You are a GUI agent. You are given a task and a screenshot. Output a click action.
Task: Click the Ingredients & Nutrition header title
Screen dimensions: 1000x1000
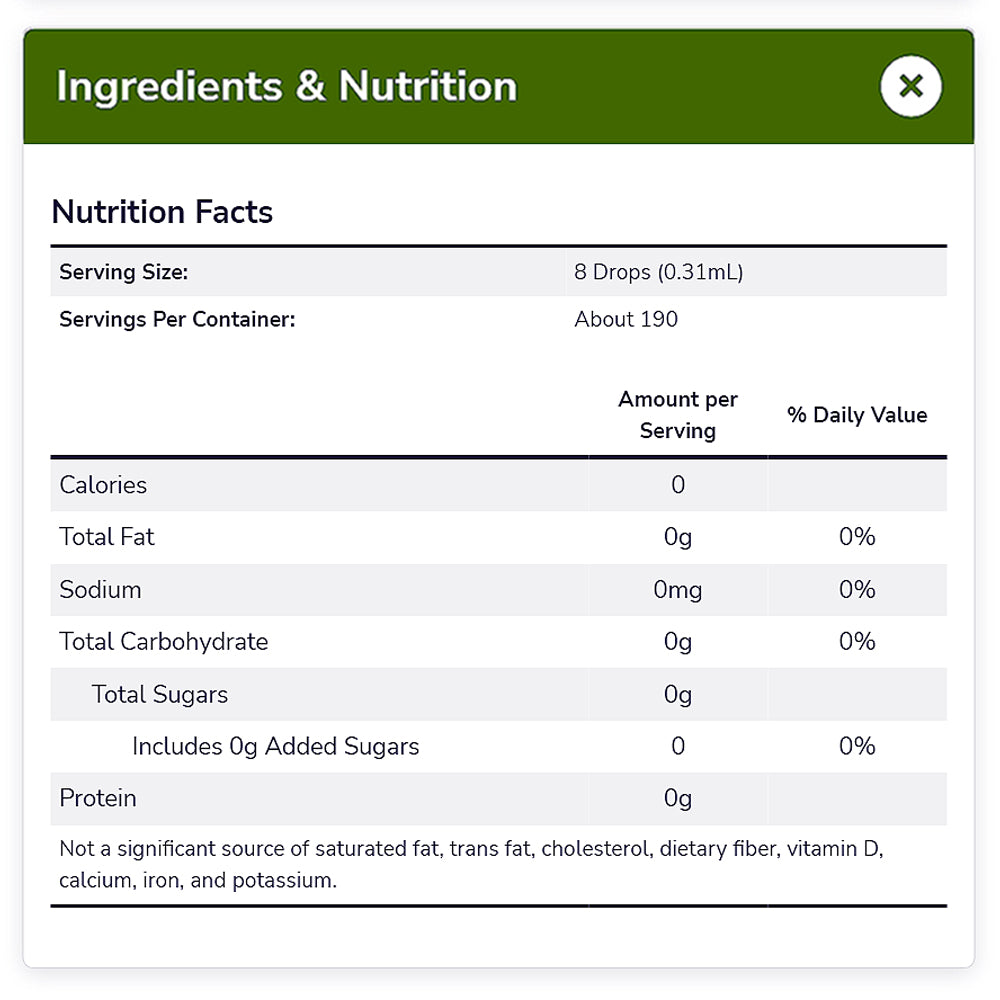[x=286, y=86]
